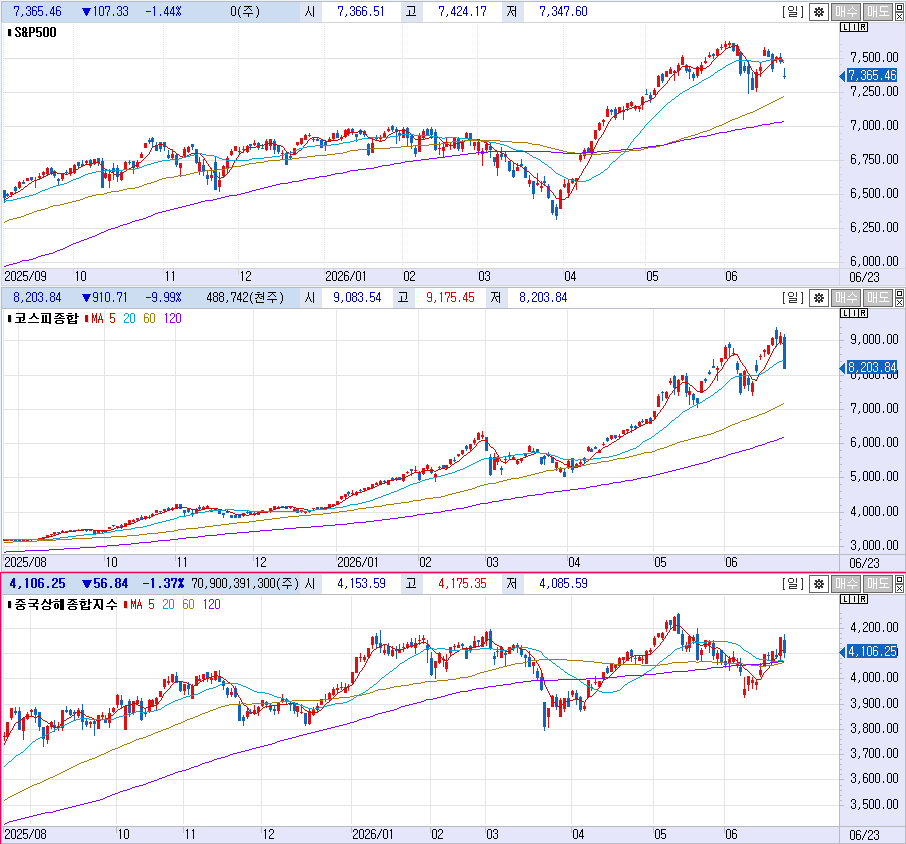Click 코스피 volume 488,742(천주)
This screenshot has height=844, width=906.
[x=245, y=298]
